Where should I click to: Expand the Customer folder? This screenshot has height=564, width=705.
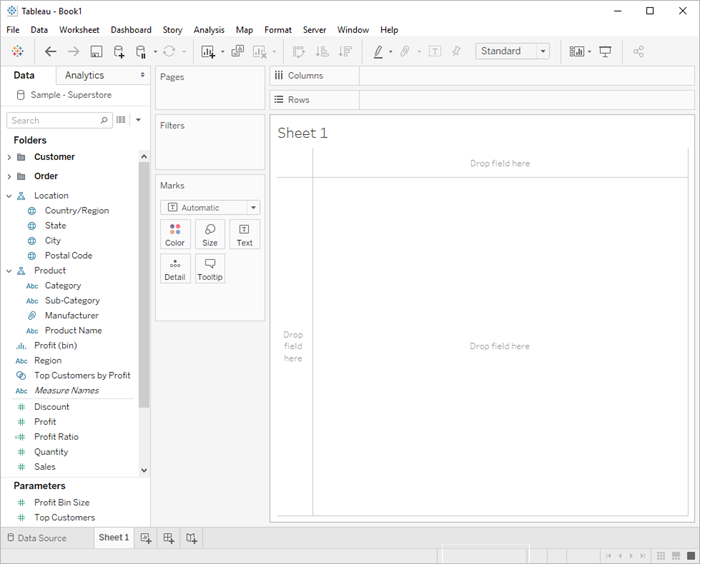[9, 157]
